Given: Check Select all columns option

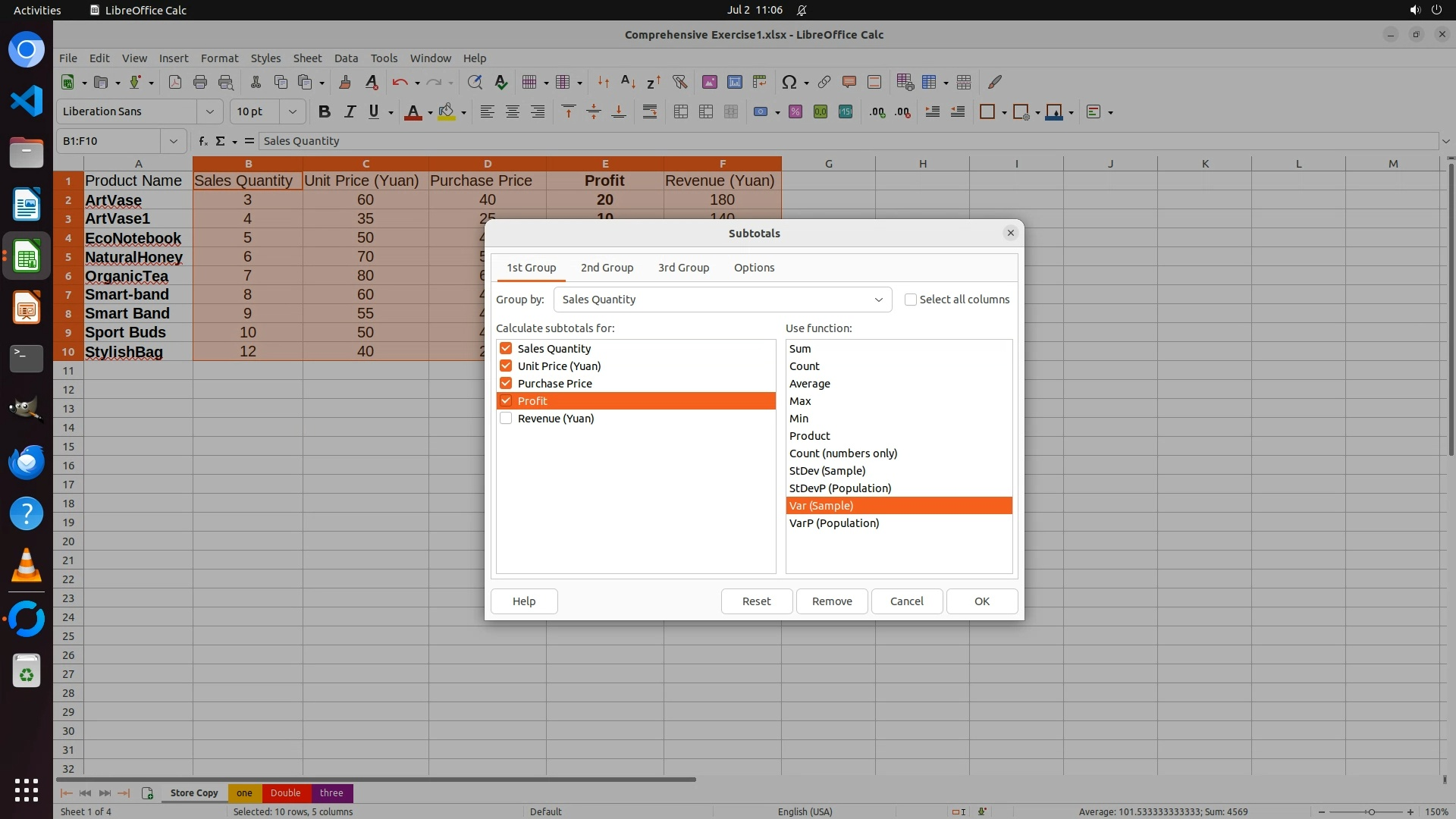Looking at the screenshot, I should coord(911,300).
